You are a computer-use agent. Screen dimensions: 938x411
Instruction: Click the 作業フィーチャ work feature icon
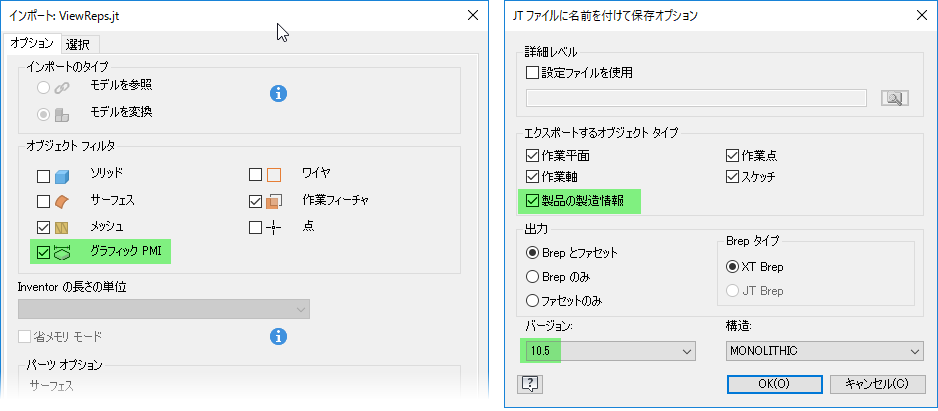[275, 201]
